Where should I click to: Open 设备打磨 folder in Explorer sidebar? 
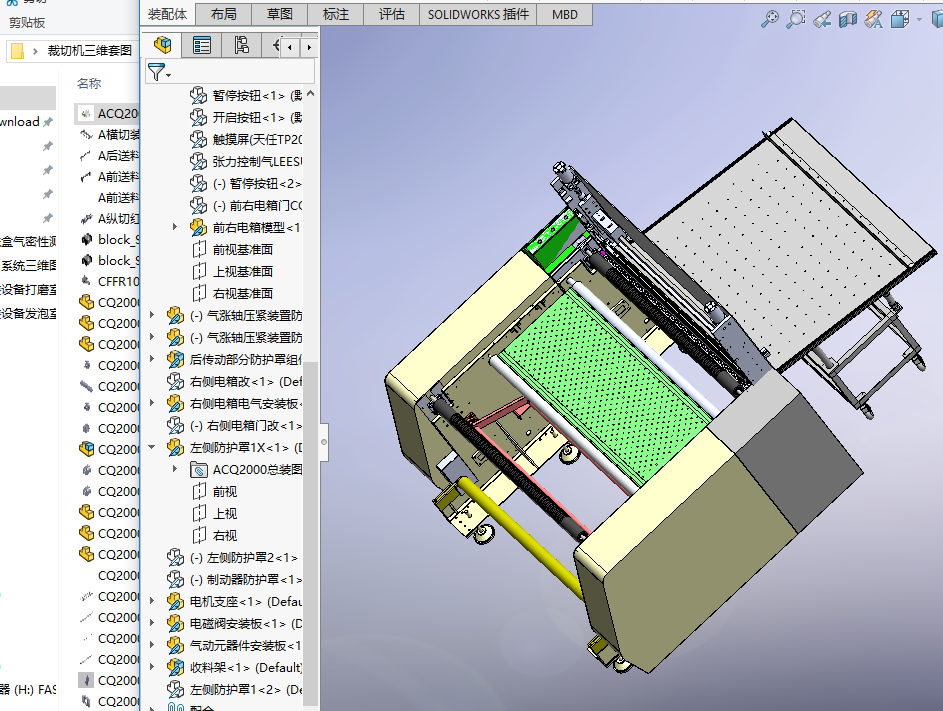tap(28, 289)
